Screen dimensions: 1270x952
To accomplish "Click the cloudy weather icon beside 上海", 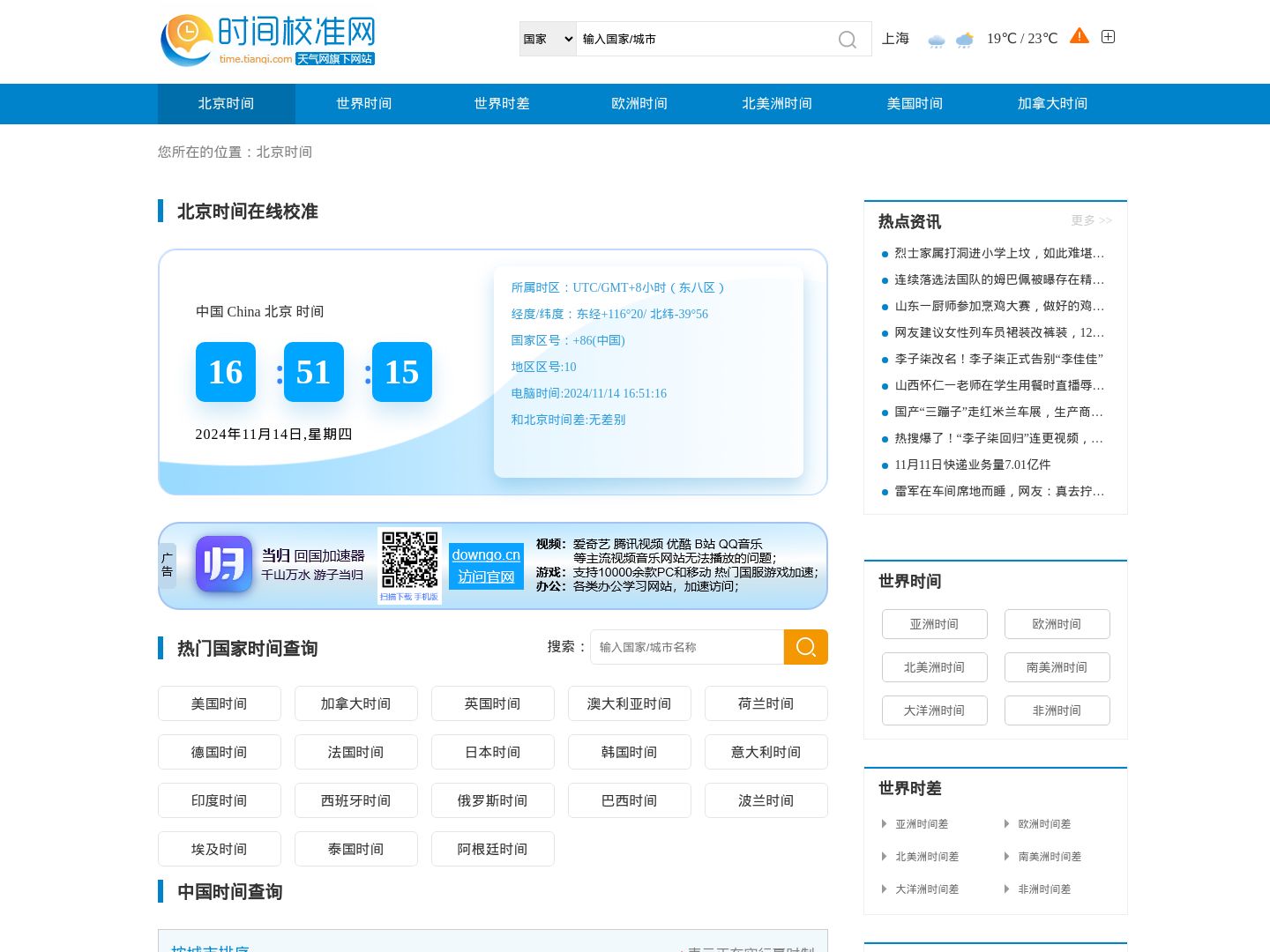I will pos(937,40).
